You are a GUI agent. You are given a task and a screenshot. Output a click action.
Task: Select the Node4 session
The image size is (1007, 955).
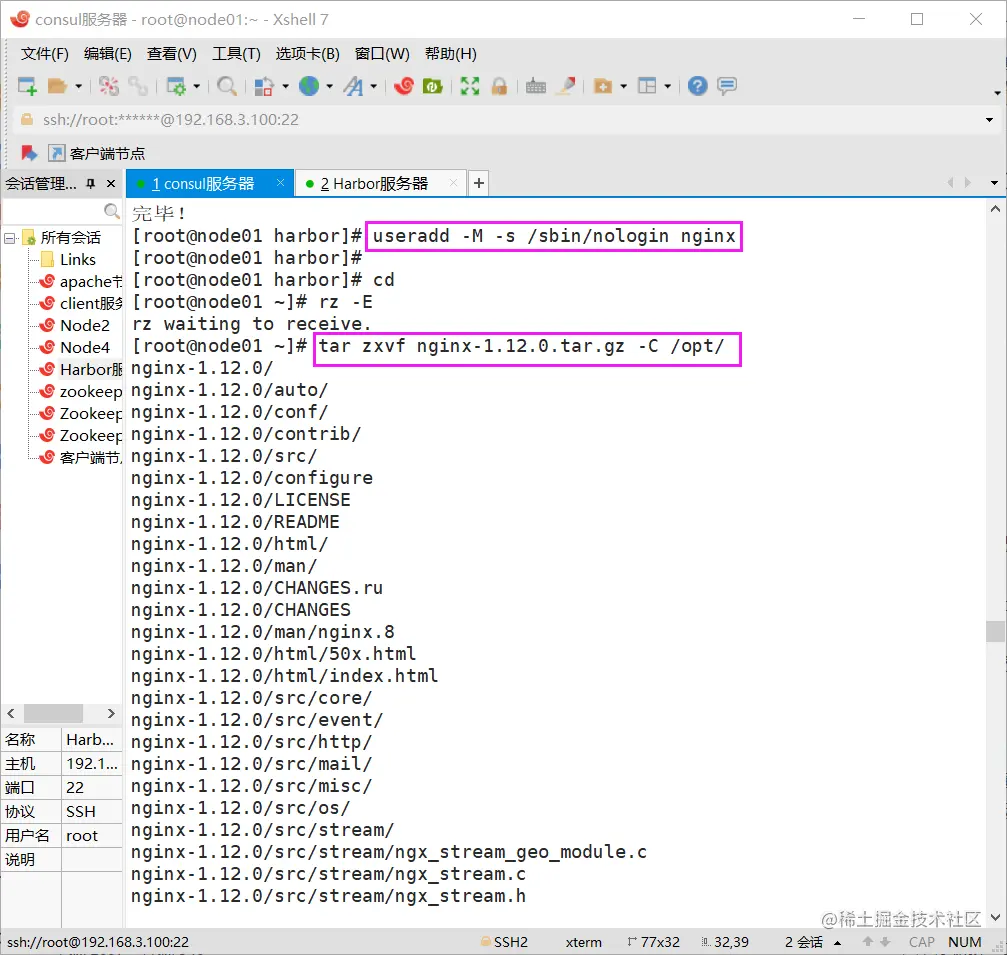click(x=74, y=347)
